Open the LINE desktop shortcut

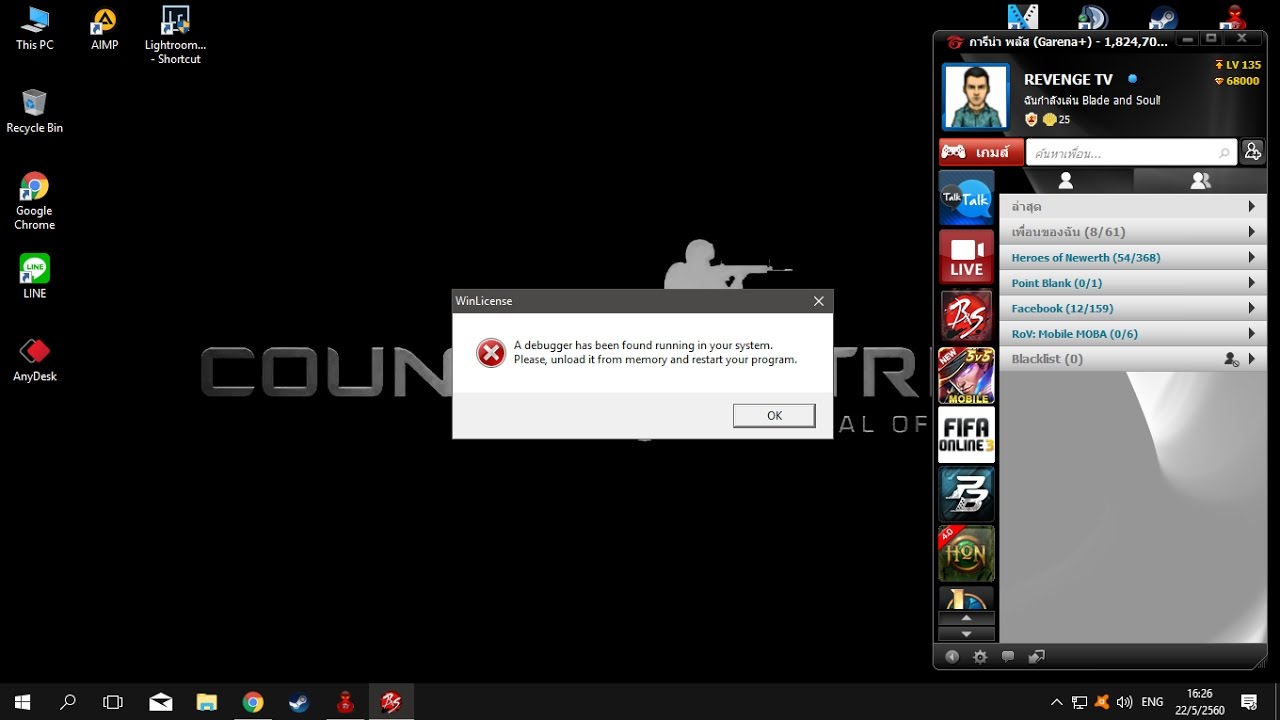34,276
